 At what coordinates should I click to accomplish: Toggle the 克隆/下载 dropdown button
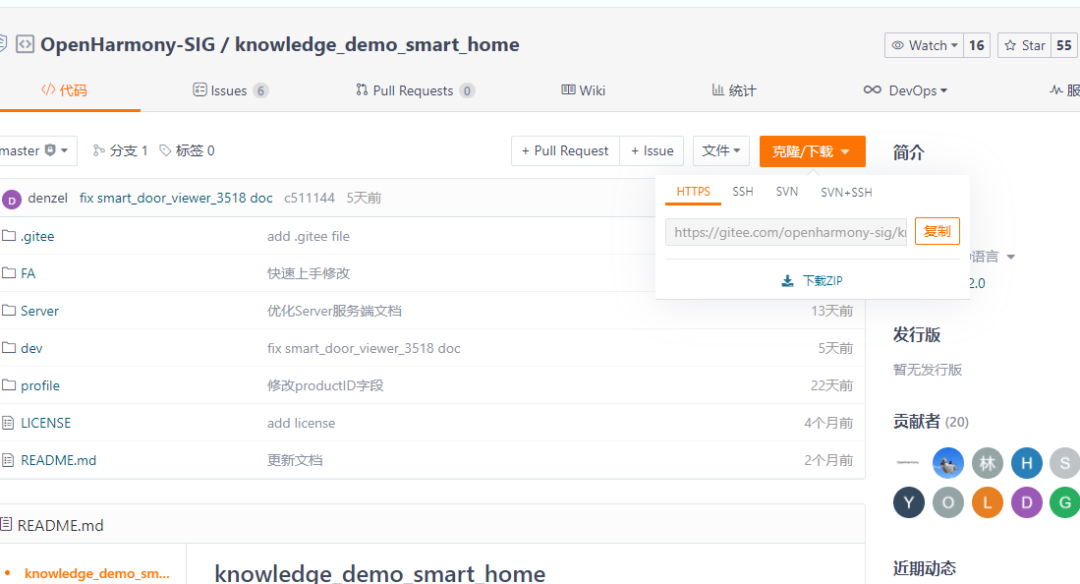(x=812, y=152)
